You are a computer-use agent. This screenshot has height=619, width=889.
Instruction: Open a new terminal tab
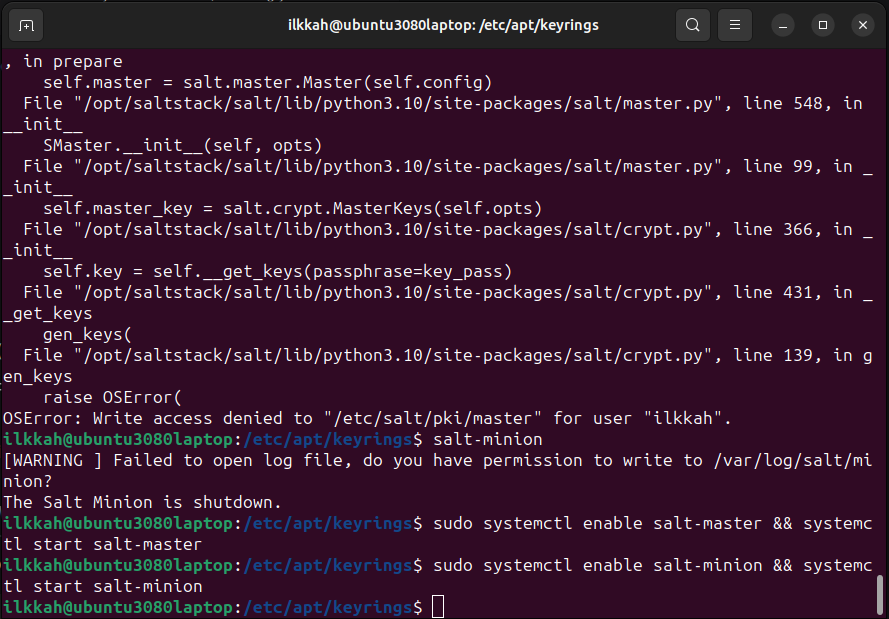tap(26, 24)
